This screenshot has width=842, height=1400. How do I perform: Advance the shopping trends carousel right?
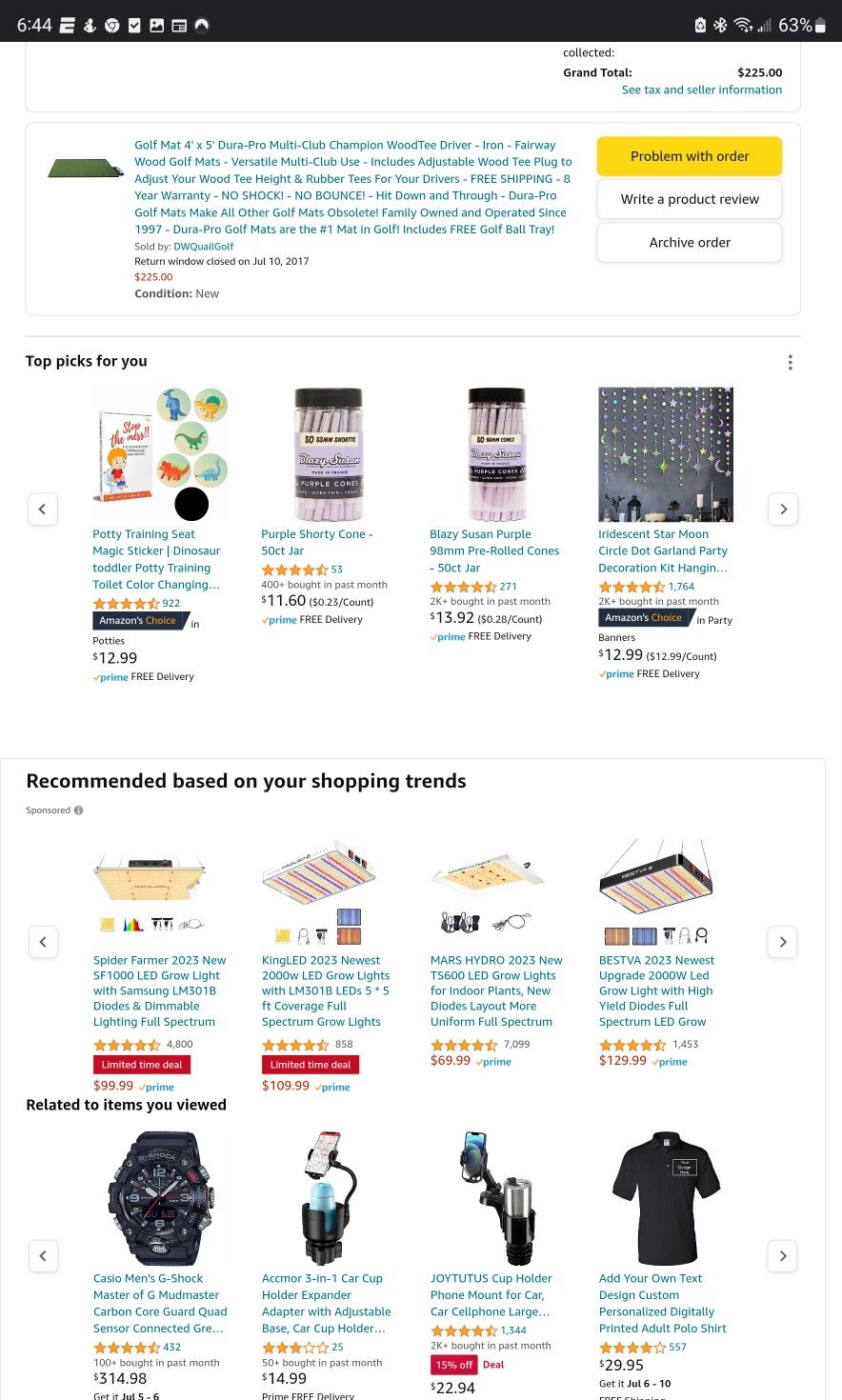click(783, 942)
